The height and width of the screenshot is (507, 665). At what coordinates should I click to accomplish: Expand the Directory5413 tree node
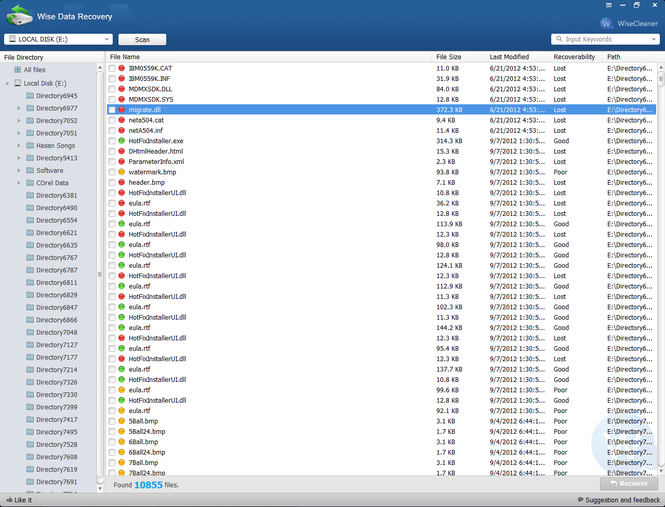pos(19,158)
